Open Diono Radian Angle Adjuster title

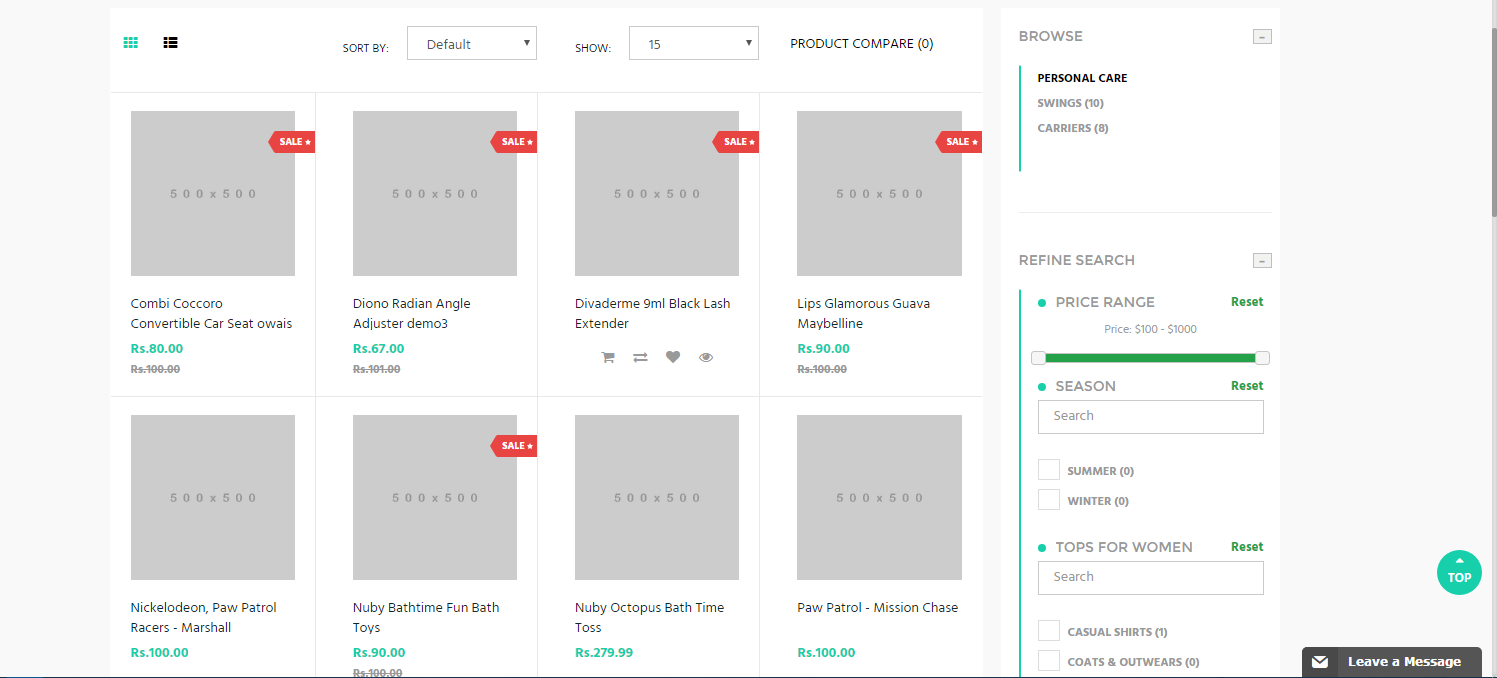[x=412, y=313]
